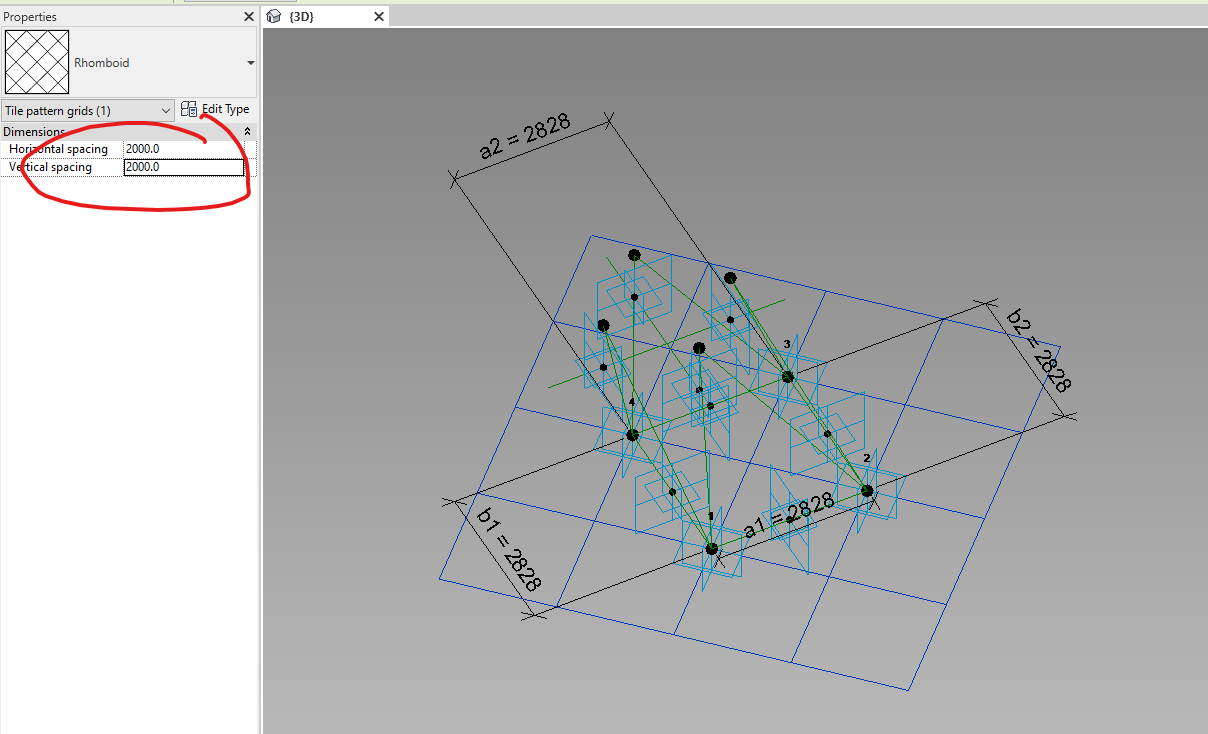Click the Edit Type icon beside the dropdown
The height and width of the screenshot is (734, 1208).
click(189, 110)
